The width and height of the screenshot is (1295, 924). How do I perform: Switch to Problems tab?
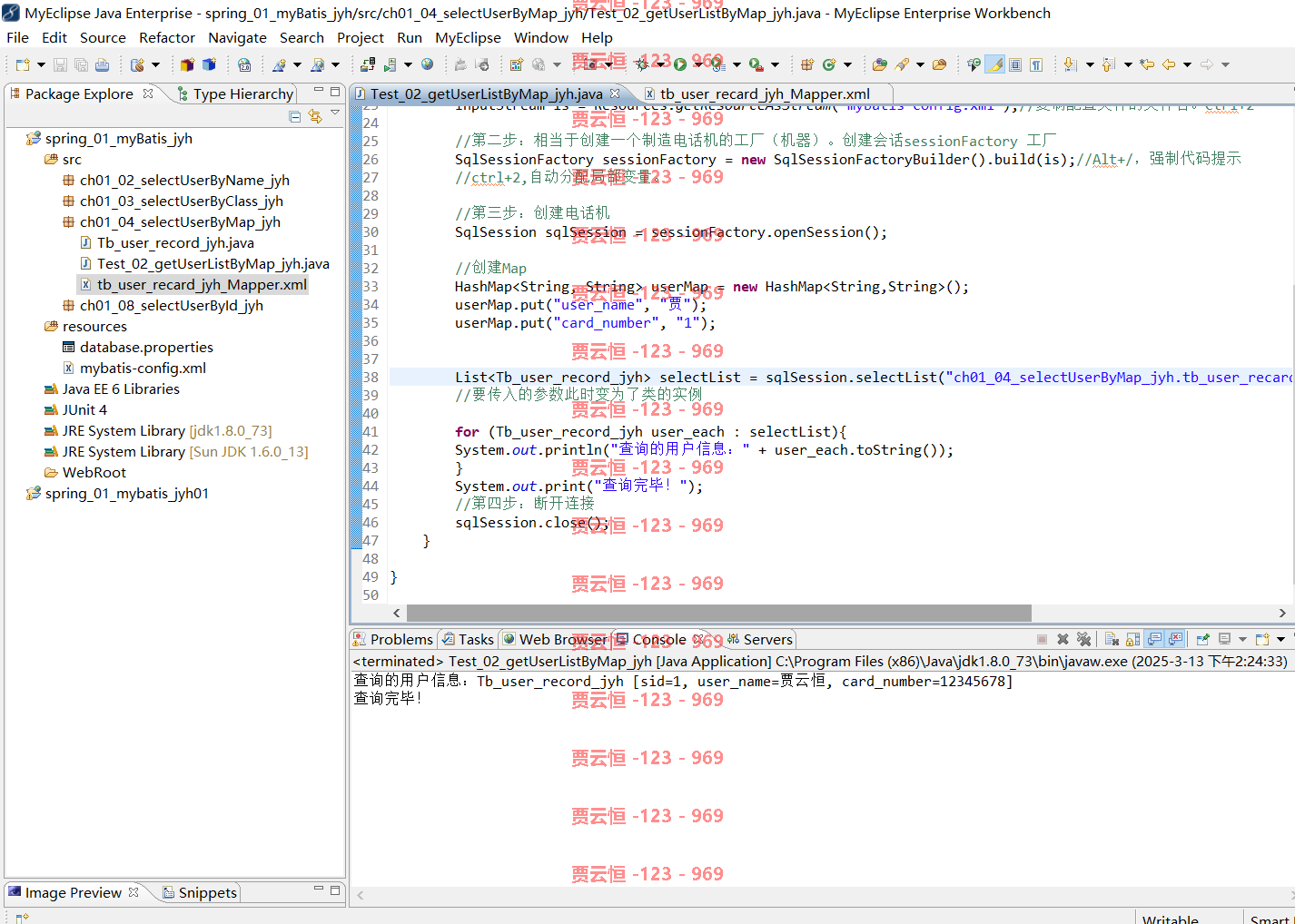pyautogui.click(x=392, y=639)
